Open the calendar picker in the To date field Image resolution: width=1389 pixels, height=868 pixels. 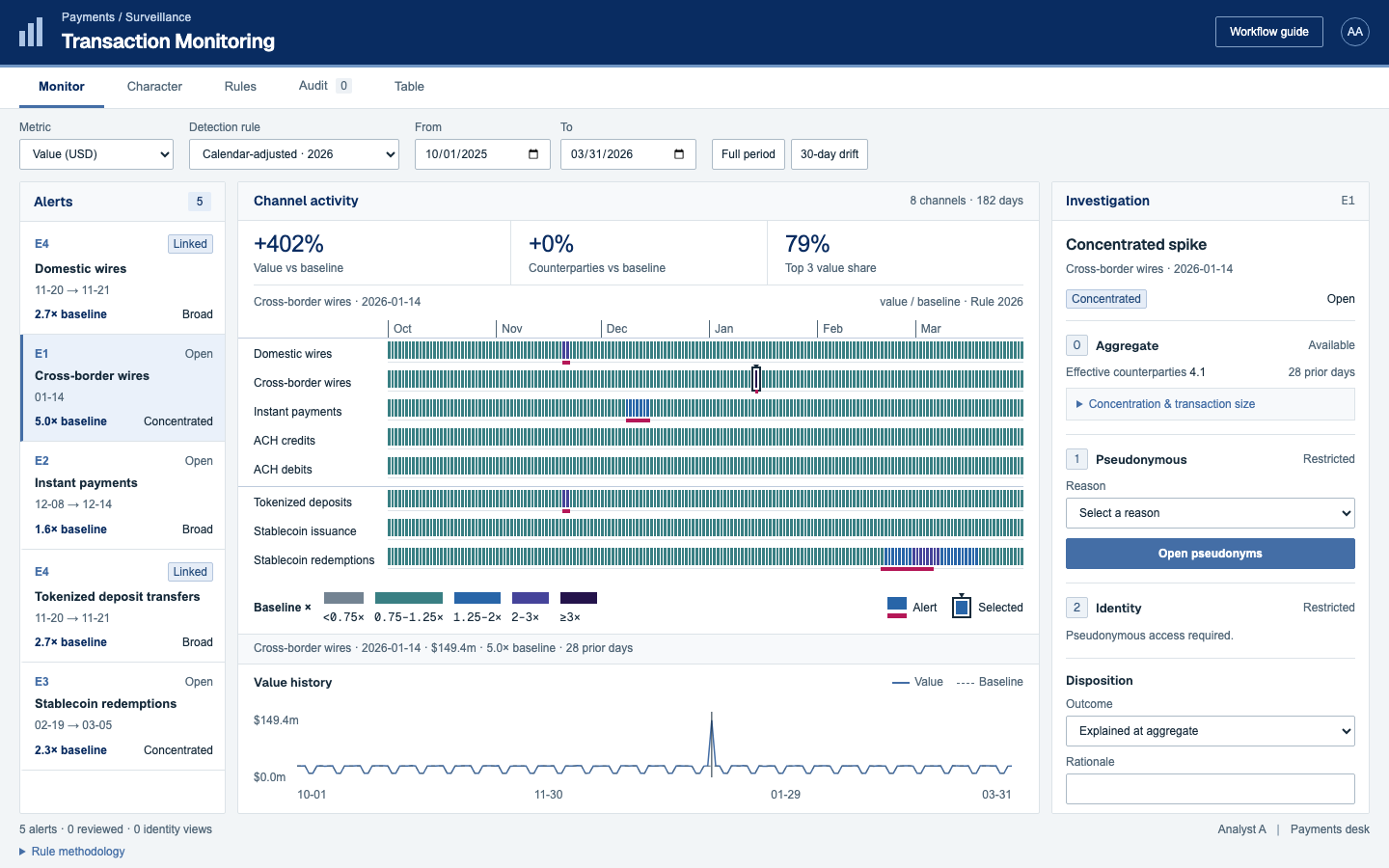[x=679, y=154]
